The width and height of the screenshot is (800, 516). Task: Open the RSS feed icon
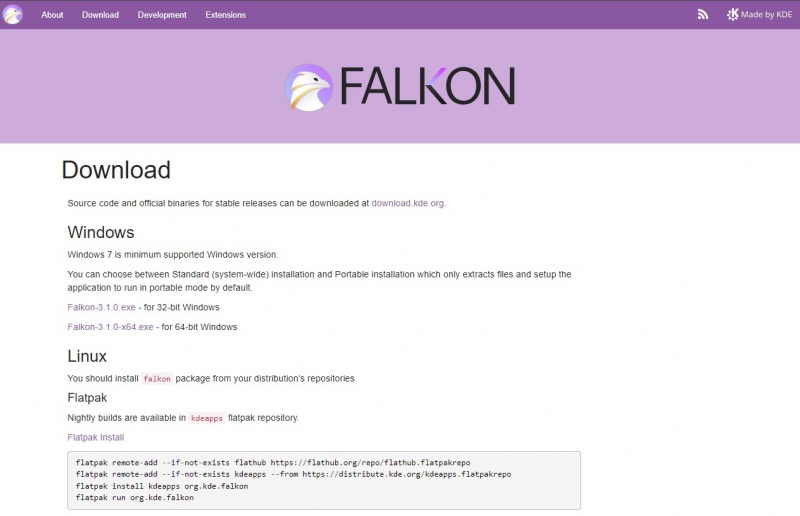pyautogui.click(x=703, y=14)
